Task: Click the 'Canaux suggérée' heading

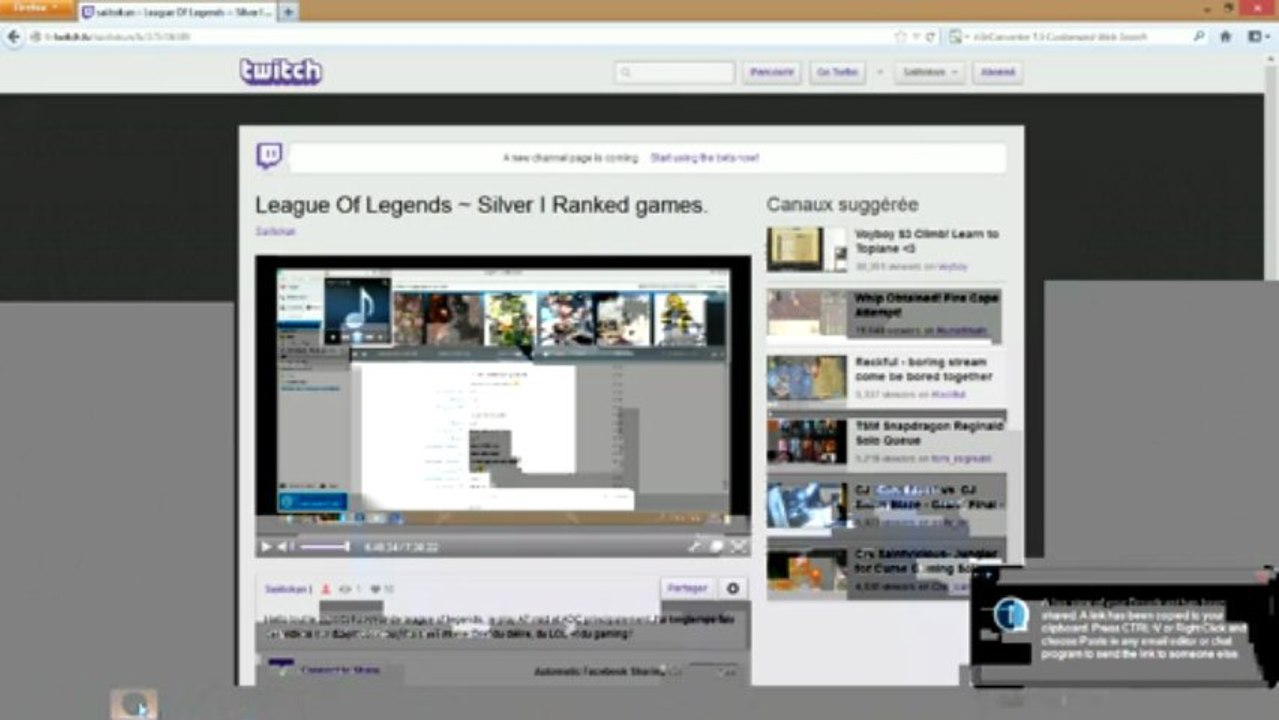Action: pyautogui.click(x=842, y=204)
